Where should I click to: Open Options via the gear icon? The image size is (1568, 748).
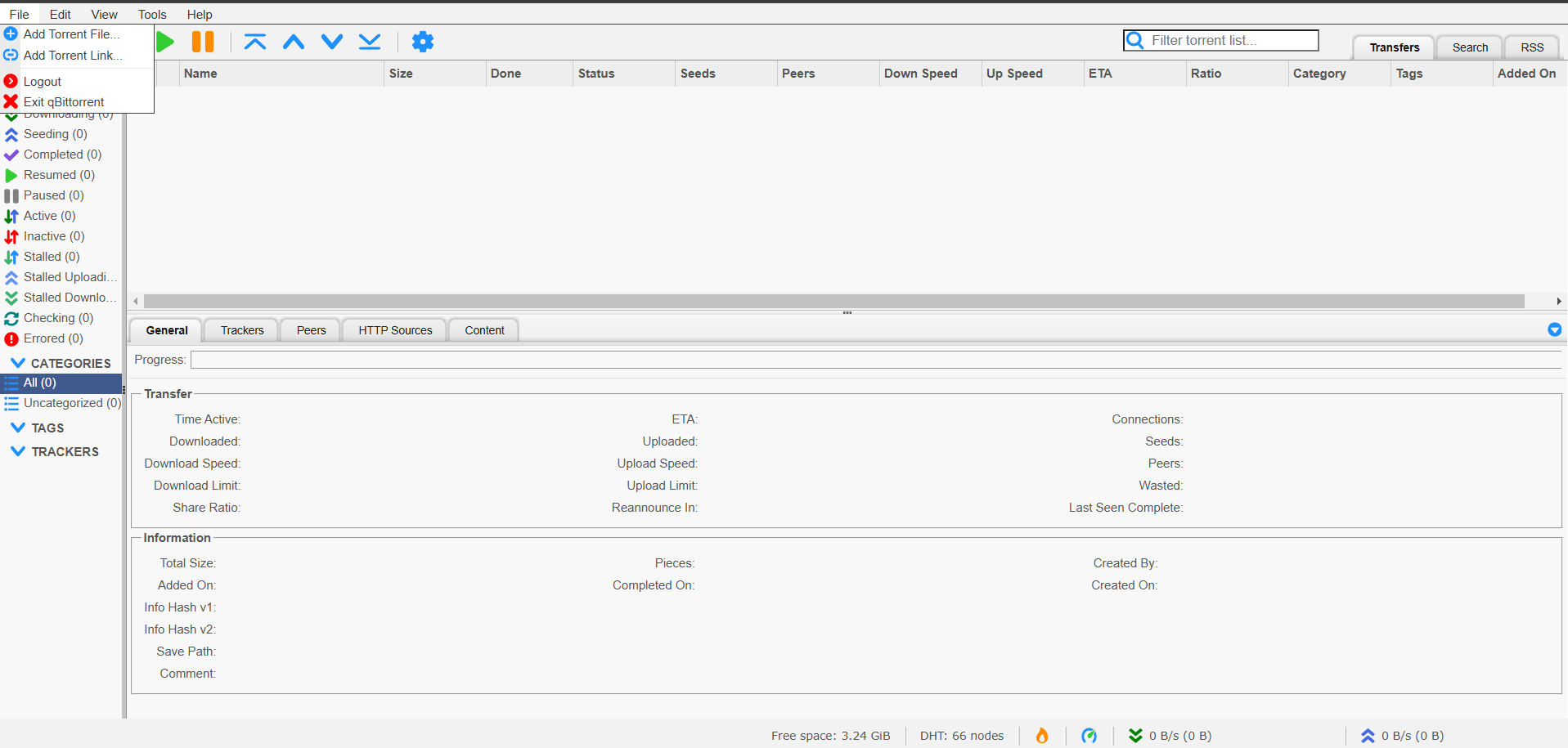(x=422, y=42)
